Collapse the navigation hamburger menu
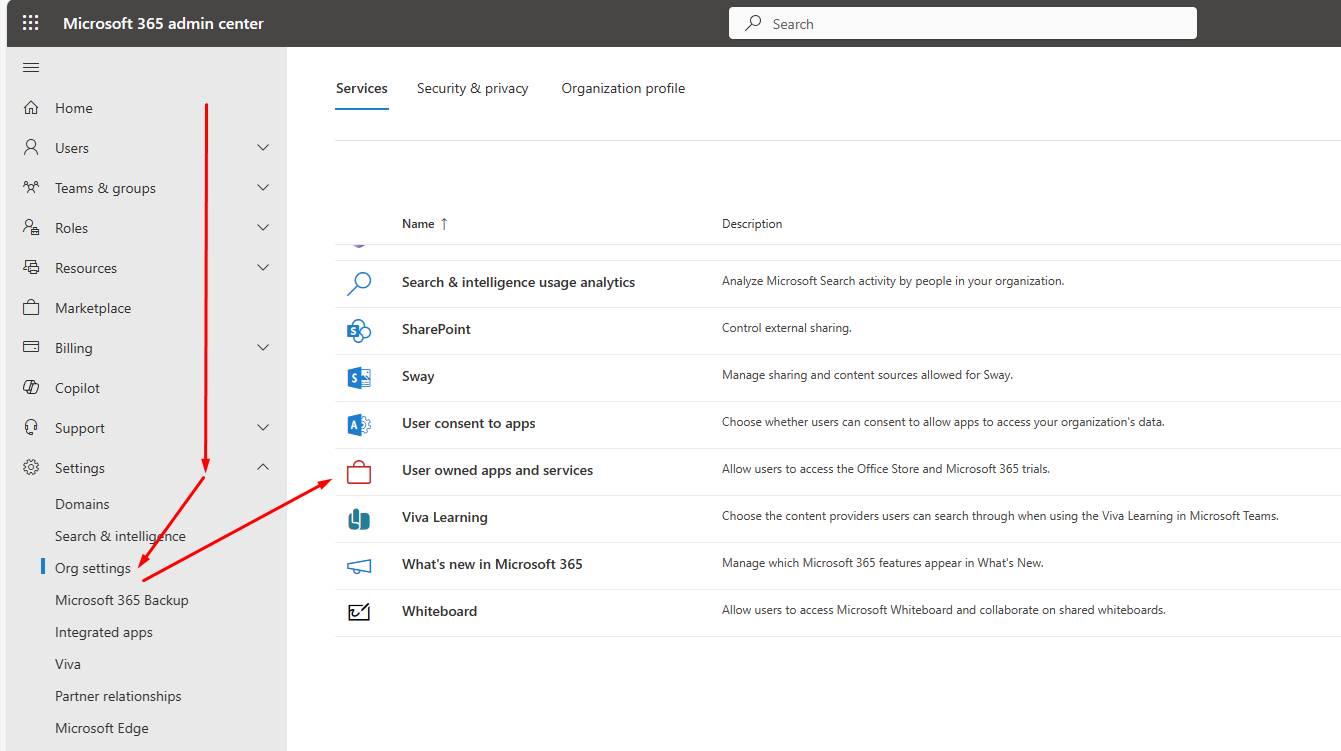The height and width of the screenshot is (751, 1341). tap(31, 68)
